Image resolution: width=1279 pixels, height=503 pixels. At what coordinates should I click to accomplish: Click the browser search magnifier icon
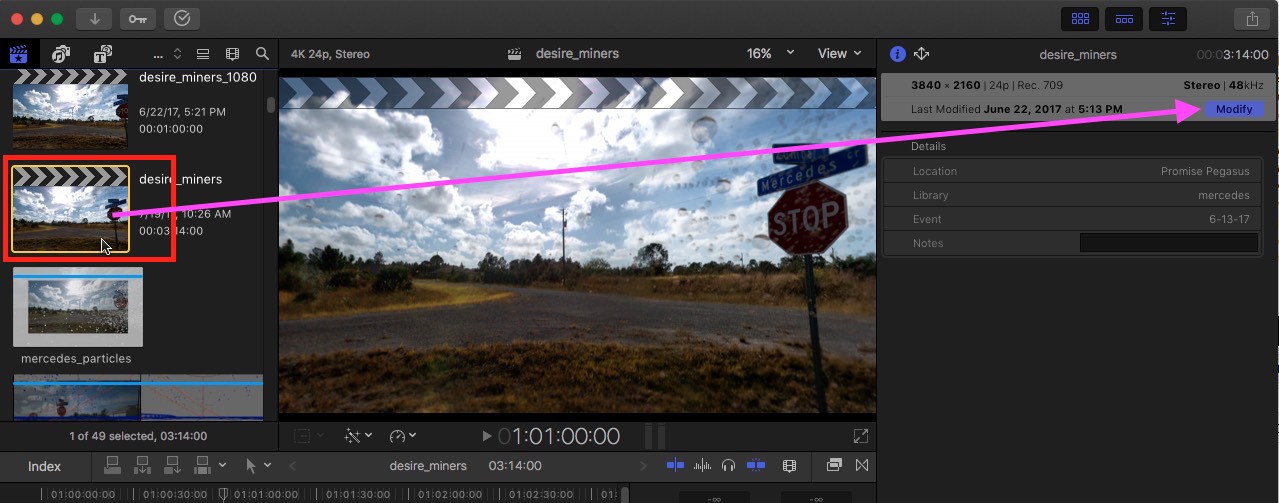(262, 54)
